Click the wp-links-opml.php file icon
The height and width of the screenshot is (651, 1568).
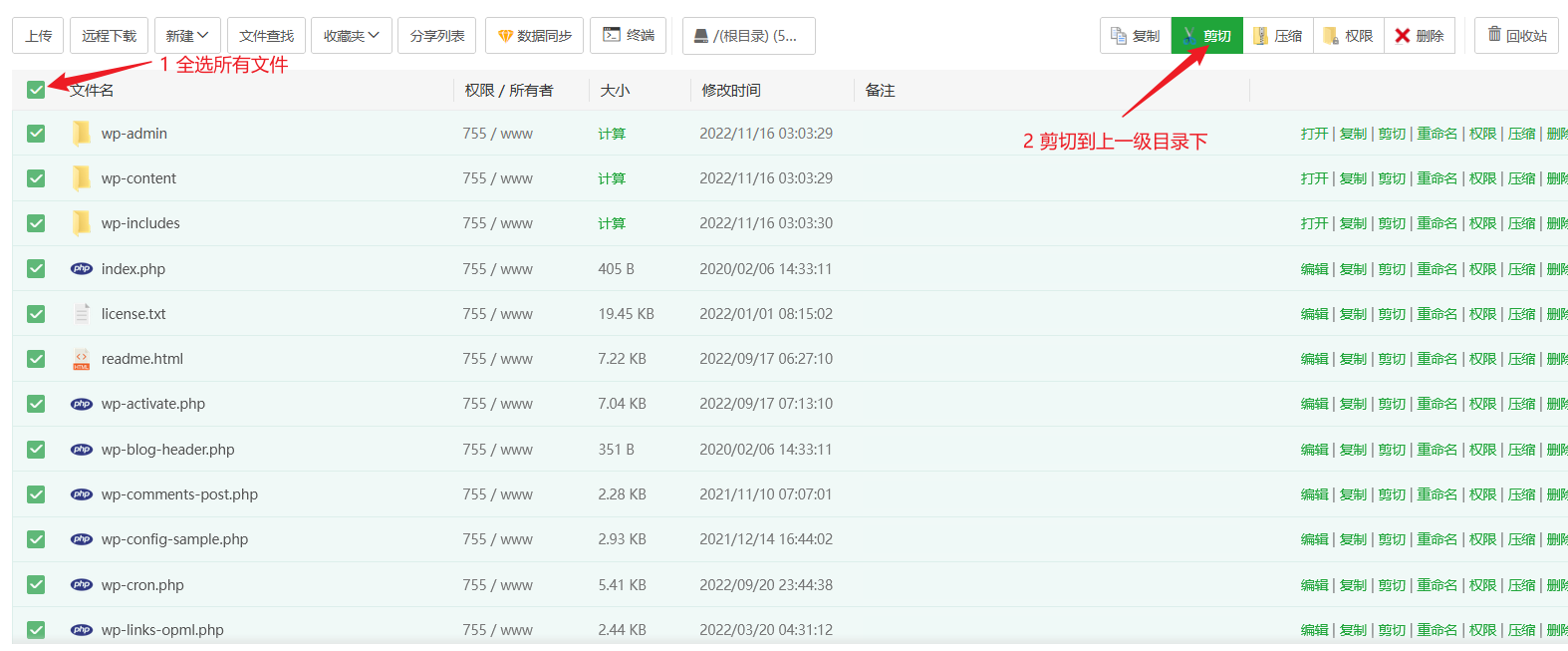(x=82, y=630)
